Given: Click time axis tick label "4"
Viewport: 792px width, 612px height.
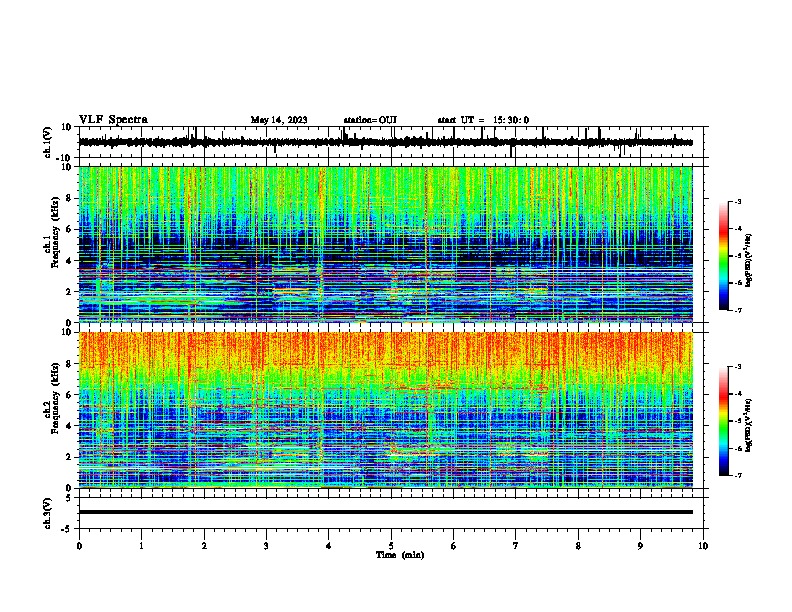Looking at the screenshot, I should click(329, 546).
